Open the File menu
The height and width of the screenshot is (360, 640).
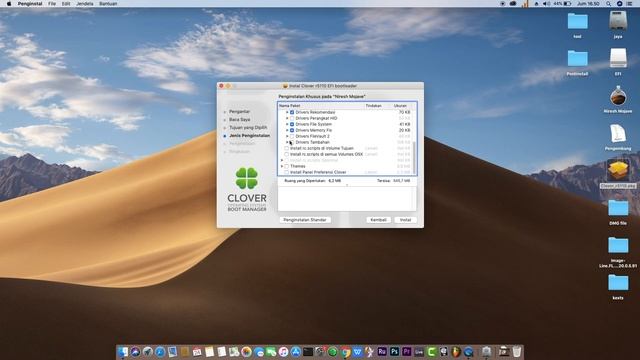(x=52, y=4)
